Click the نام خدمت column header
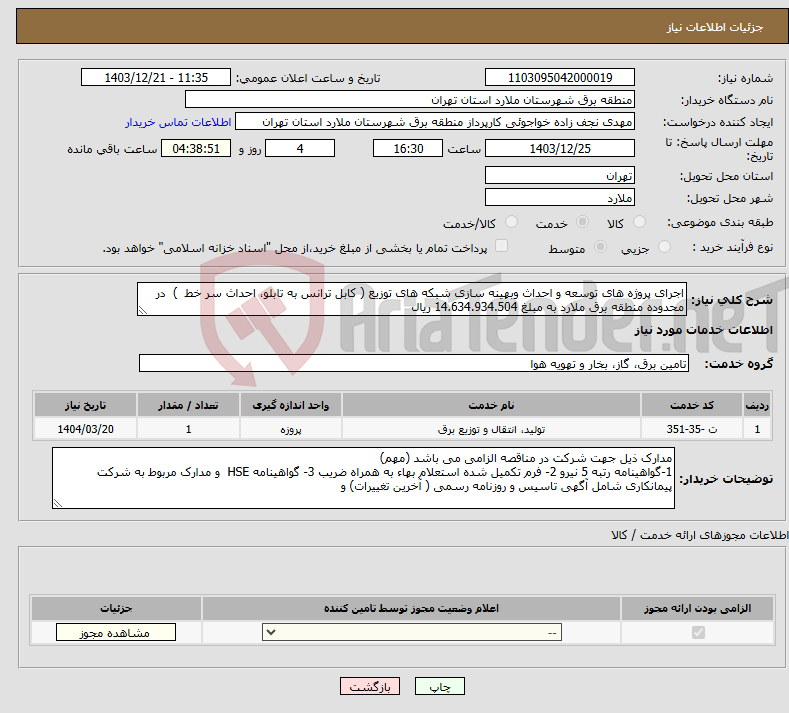Screen dimensions: 789x713 [x=491, y=405]
